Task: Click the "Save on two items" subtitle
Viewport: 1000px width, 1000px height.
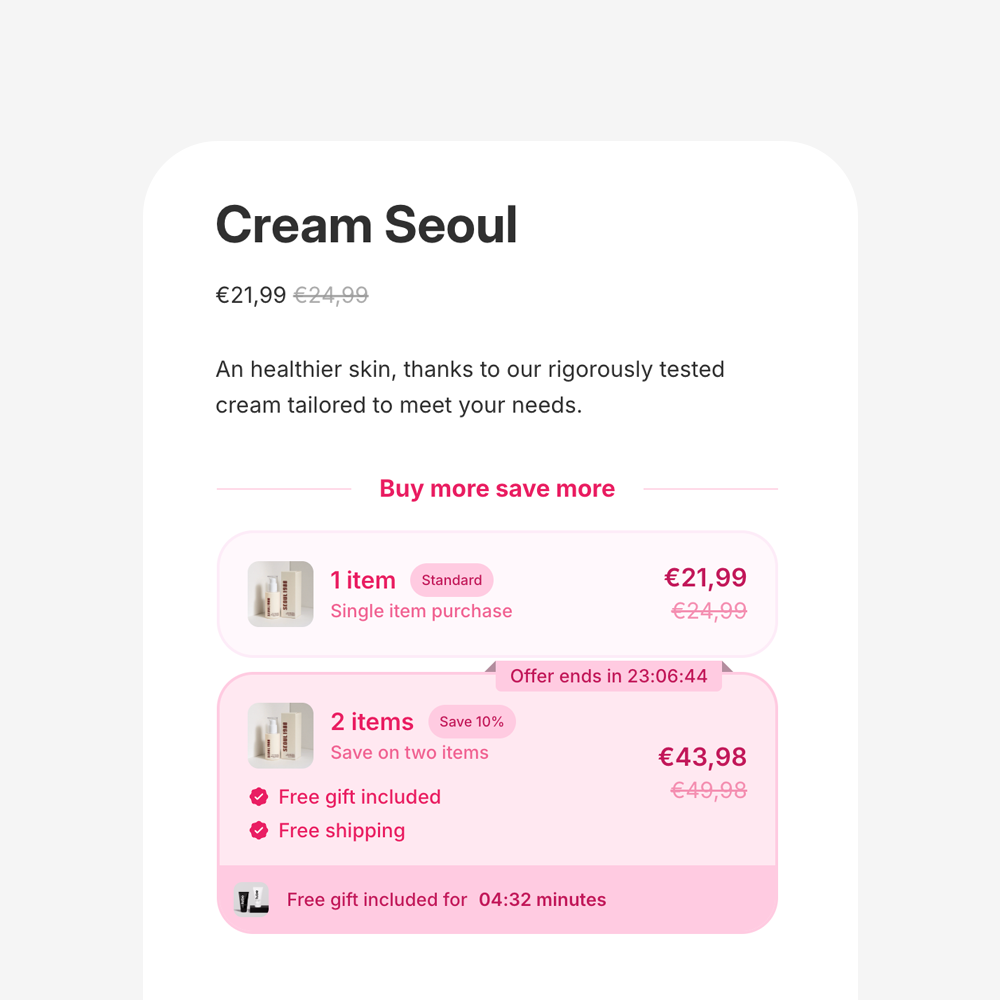Action: tap(409, 753)
